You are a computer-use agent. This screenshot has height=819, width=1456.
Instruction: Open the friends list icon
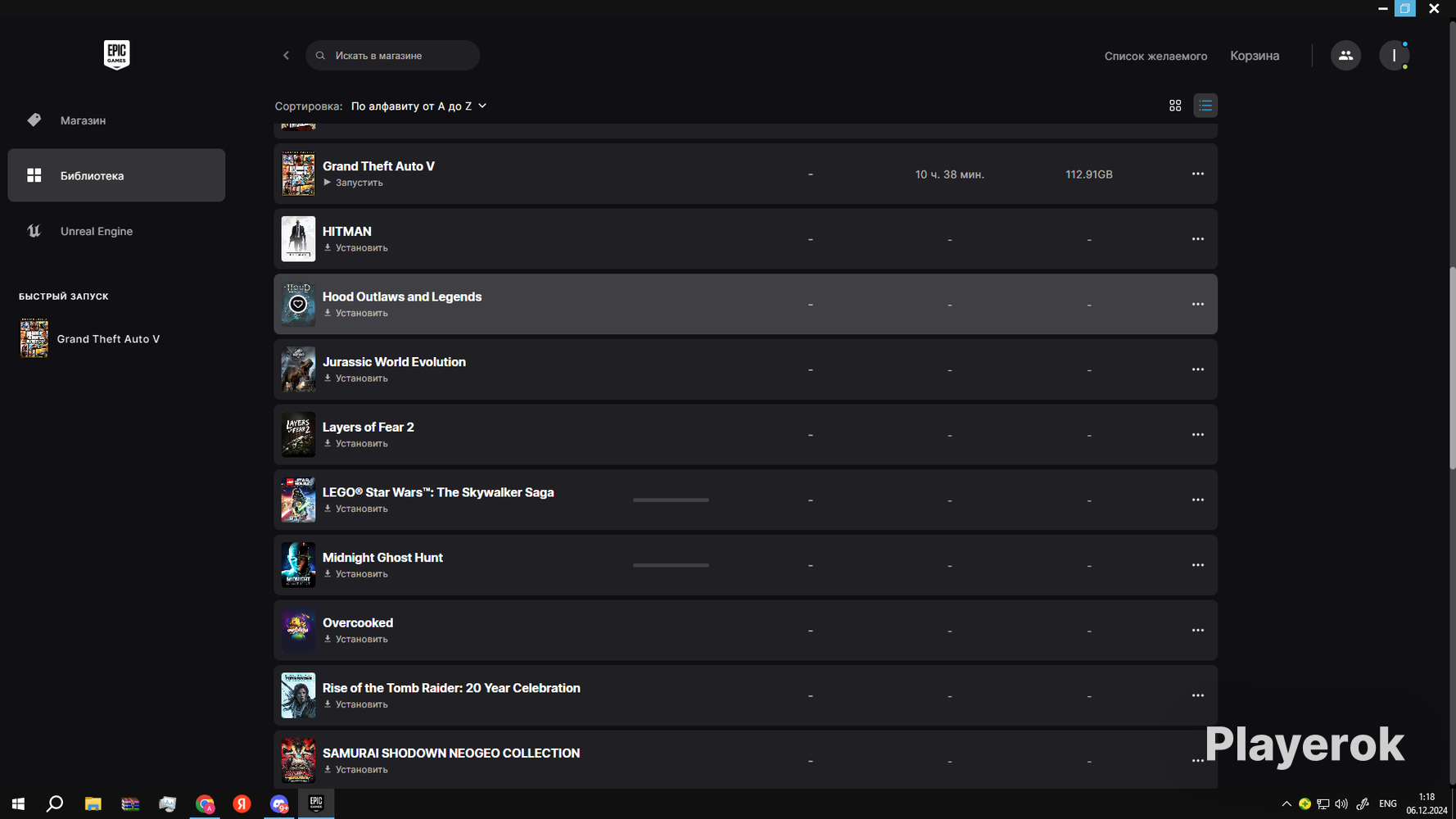coord(1345,56)
